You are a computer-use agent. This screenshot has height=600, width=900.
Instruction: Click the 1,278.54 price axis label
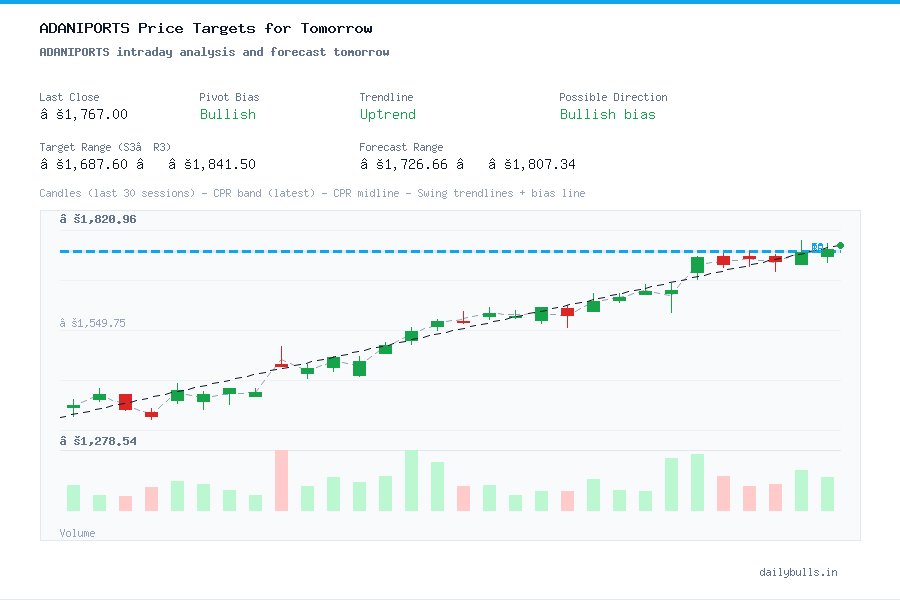tap(98, 441)
